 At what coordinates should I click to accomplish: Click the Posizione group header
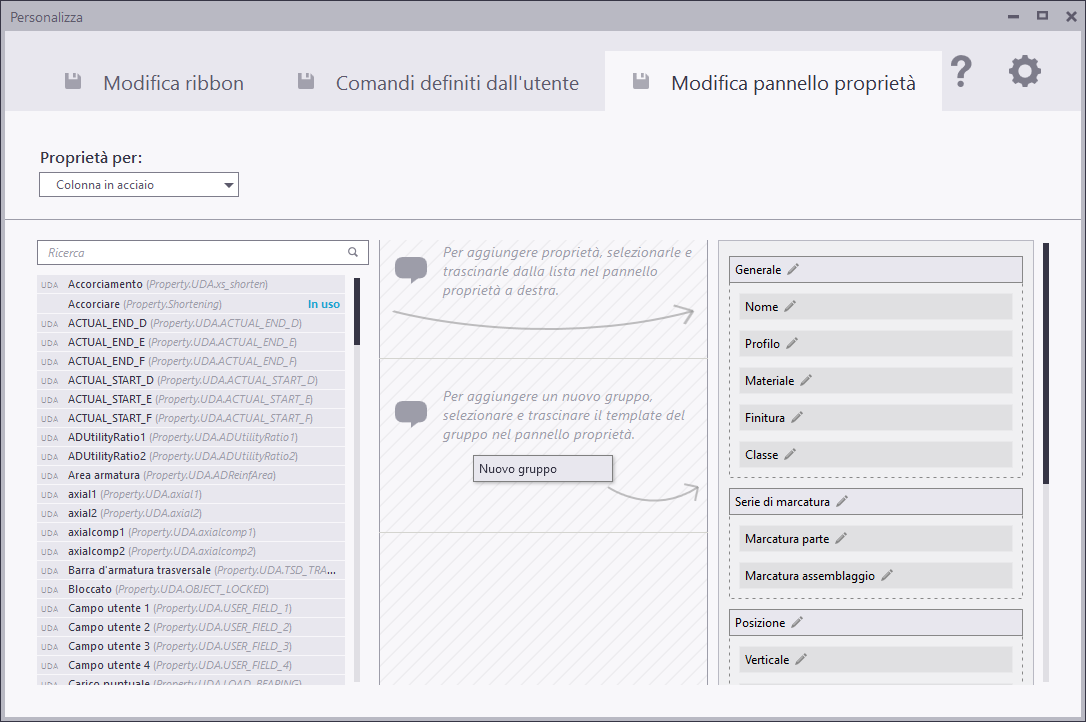point(875,622)
